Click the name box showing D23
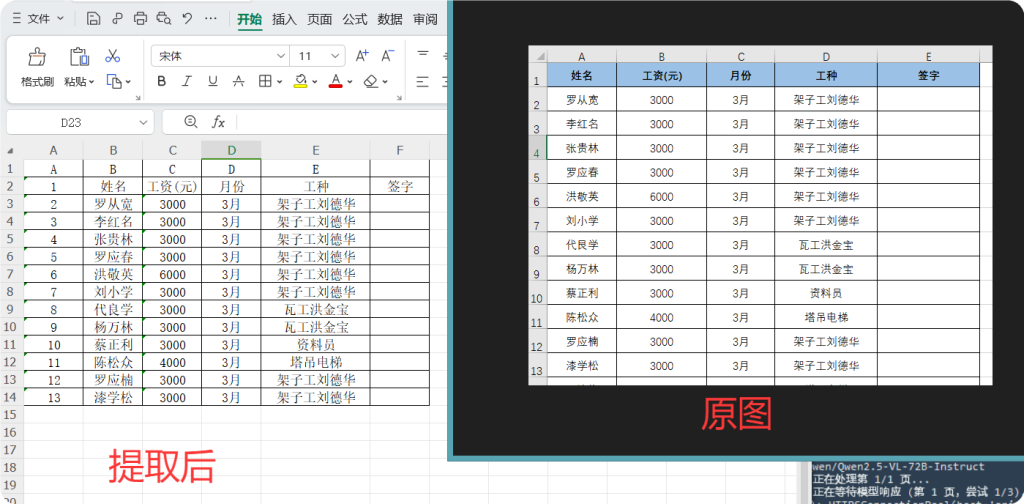Image resolution: width=1024 pixels, height=504 pixels. (71, 122)
